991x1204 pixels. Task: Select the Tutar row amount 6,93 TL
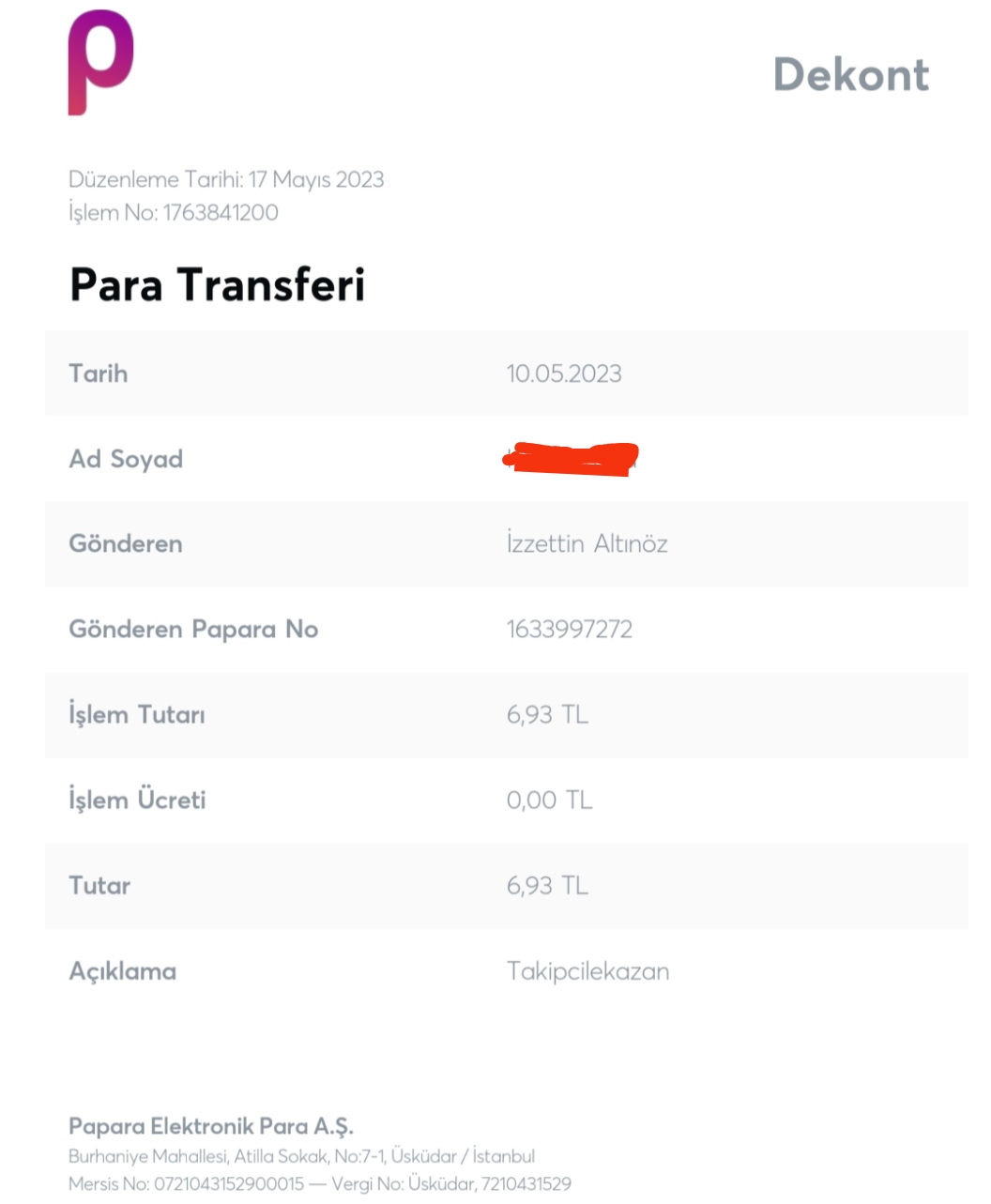coord(547,885)
